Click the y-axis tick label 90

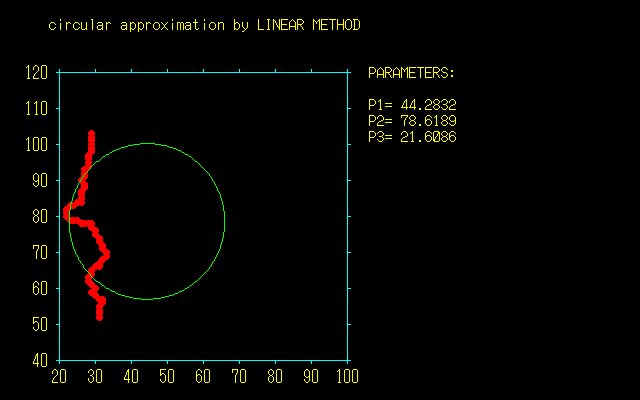(40, 180)
